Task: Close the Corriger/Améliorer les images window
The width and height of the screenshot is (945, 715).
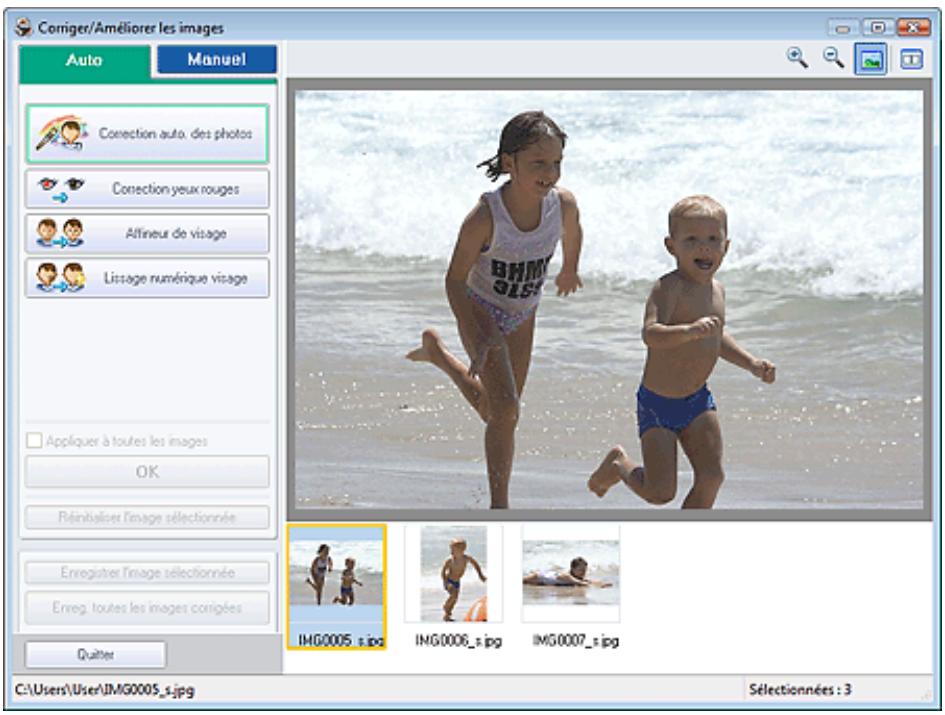Action: (x=913, y=28)
